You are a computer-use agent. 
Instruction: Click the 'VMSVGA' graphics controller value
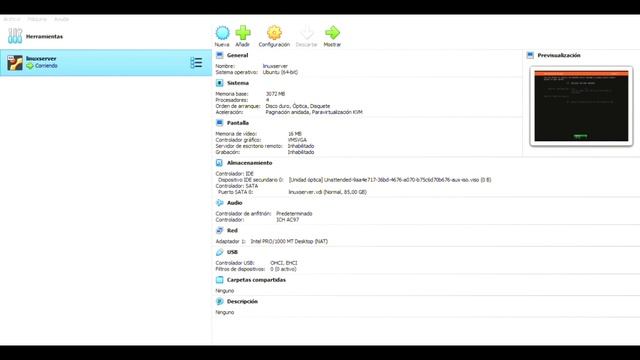point(298,140)
